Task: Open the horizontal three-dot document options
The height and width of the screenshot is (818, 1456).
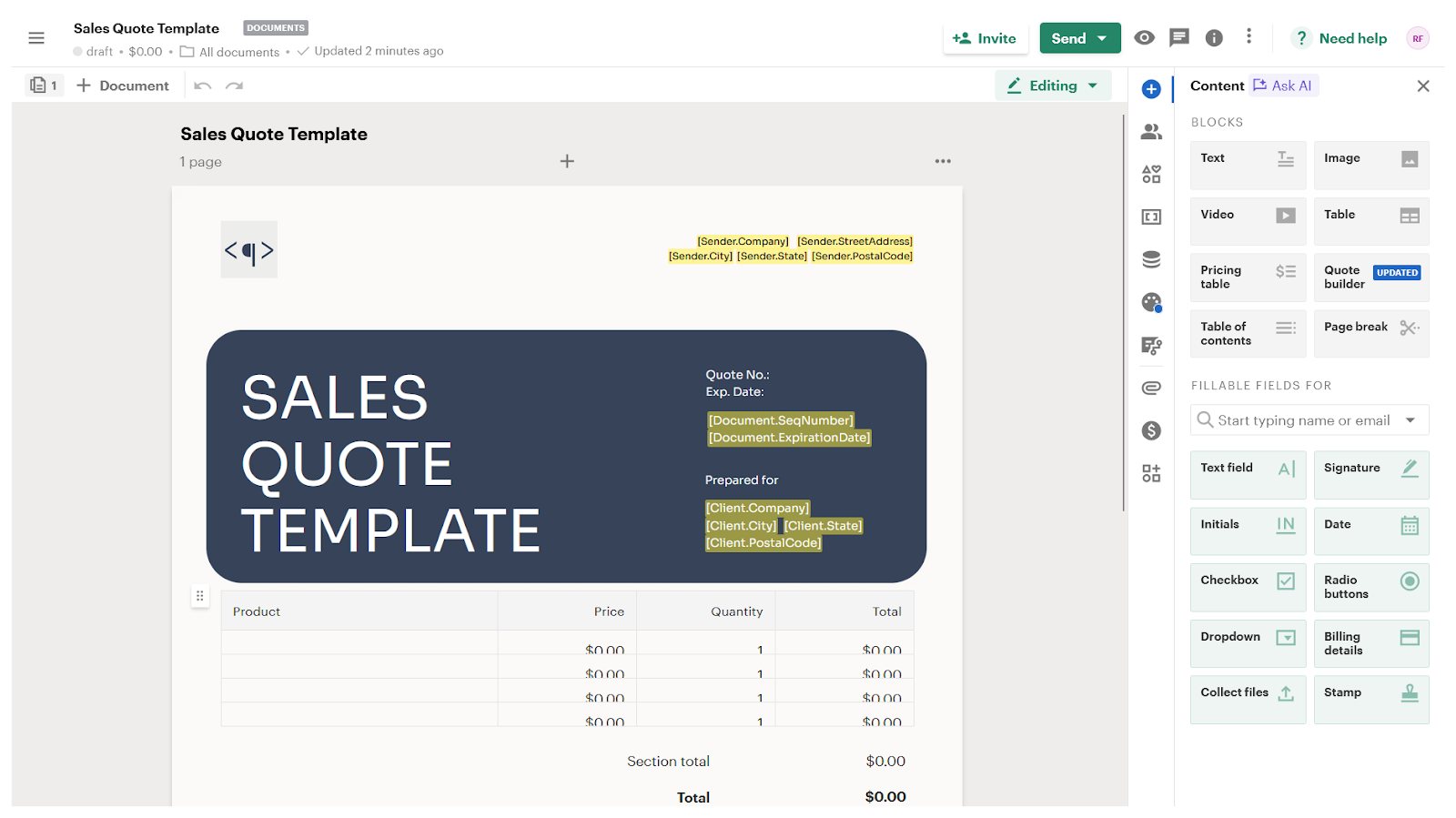Action: [943, 161]
